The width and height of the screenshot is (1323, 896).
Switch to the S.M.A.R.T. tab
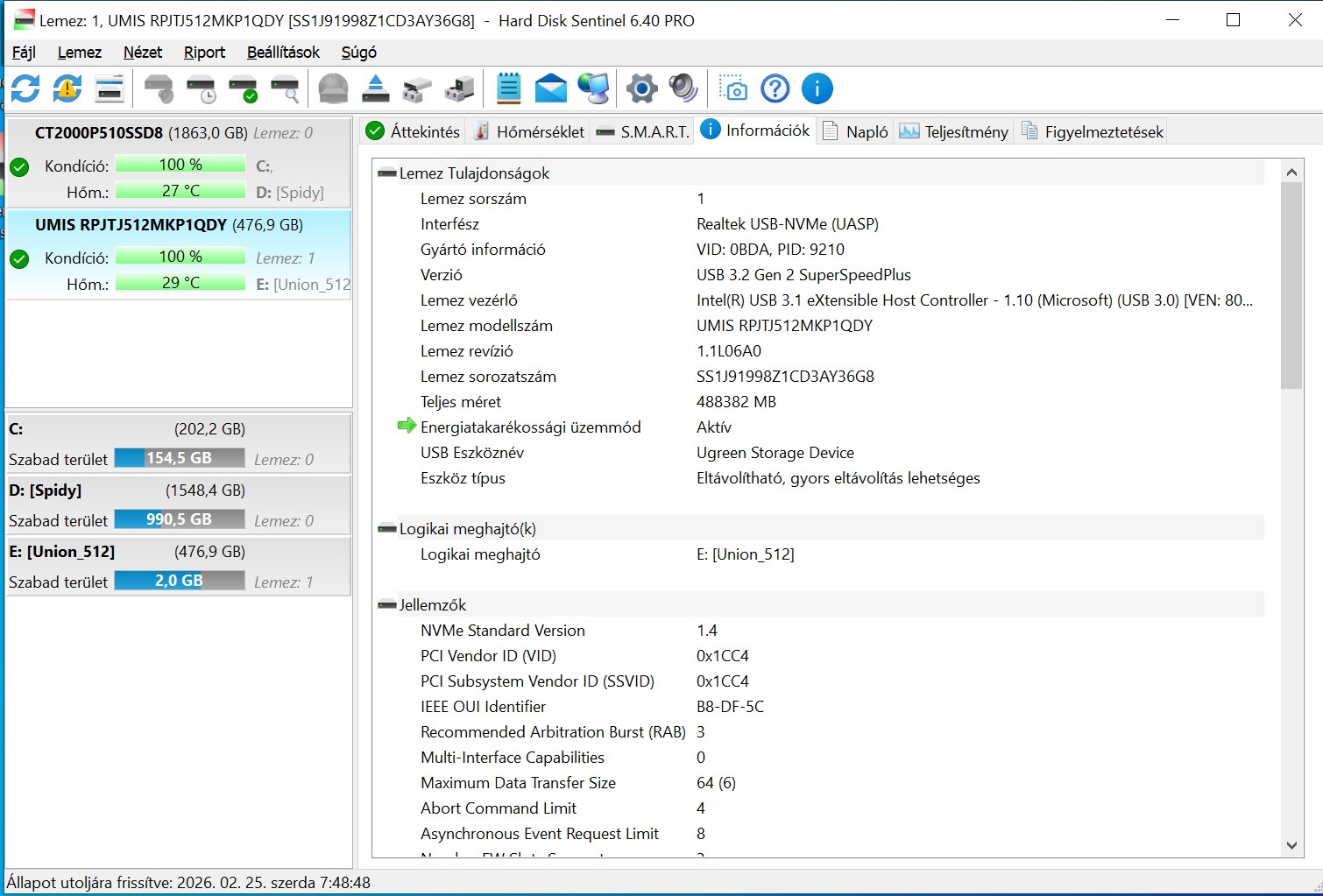[x=642, y=131]
